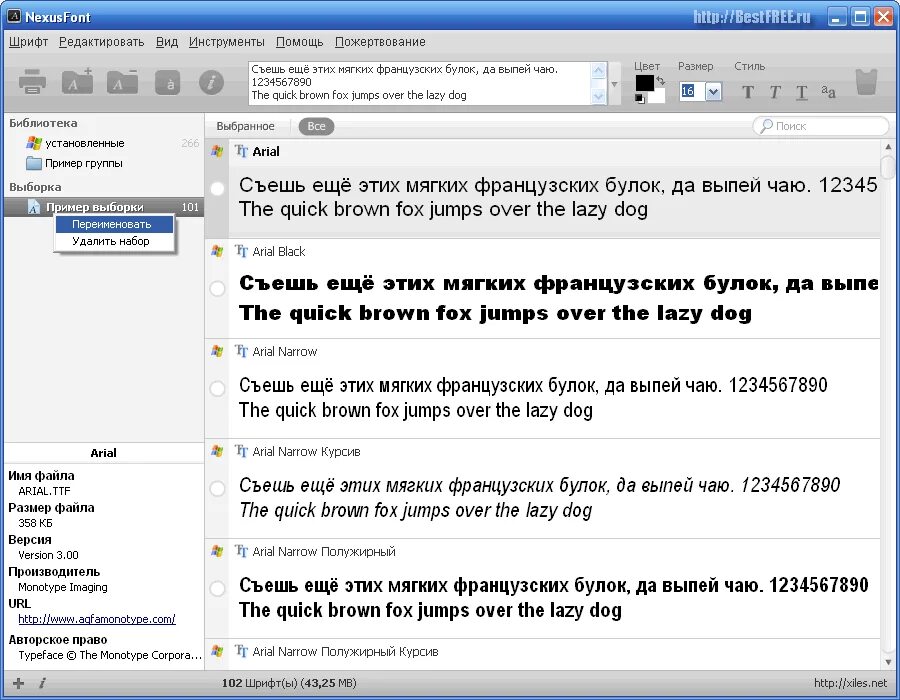Click the search magnifier icon
The width and height of the screenshot is (900, 700).
pos(766,126)
